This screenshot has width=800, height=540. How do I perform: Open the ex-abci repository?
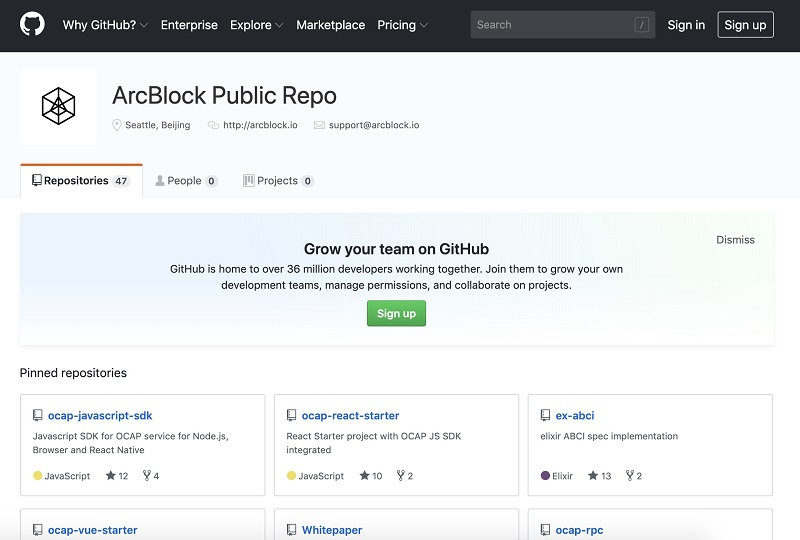click(575, 415)
